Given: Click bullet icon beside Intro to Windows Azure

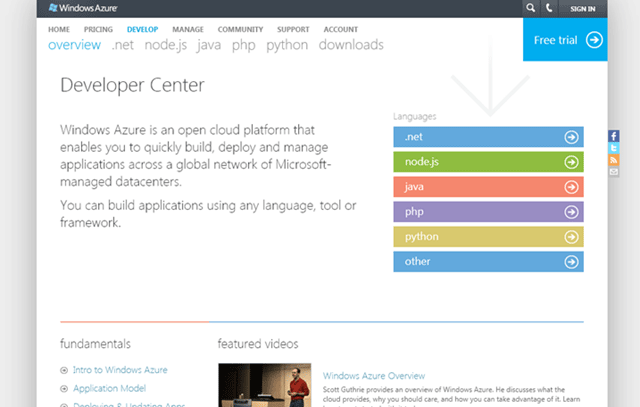Looking at the screenshot, I should click(x=64, y=370).
